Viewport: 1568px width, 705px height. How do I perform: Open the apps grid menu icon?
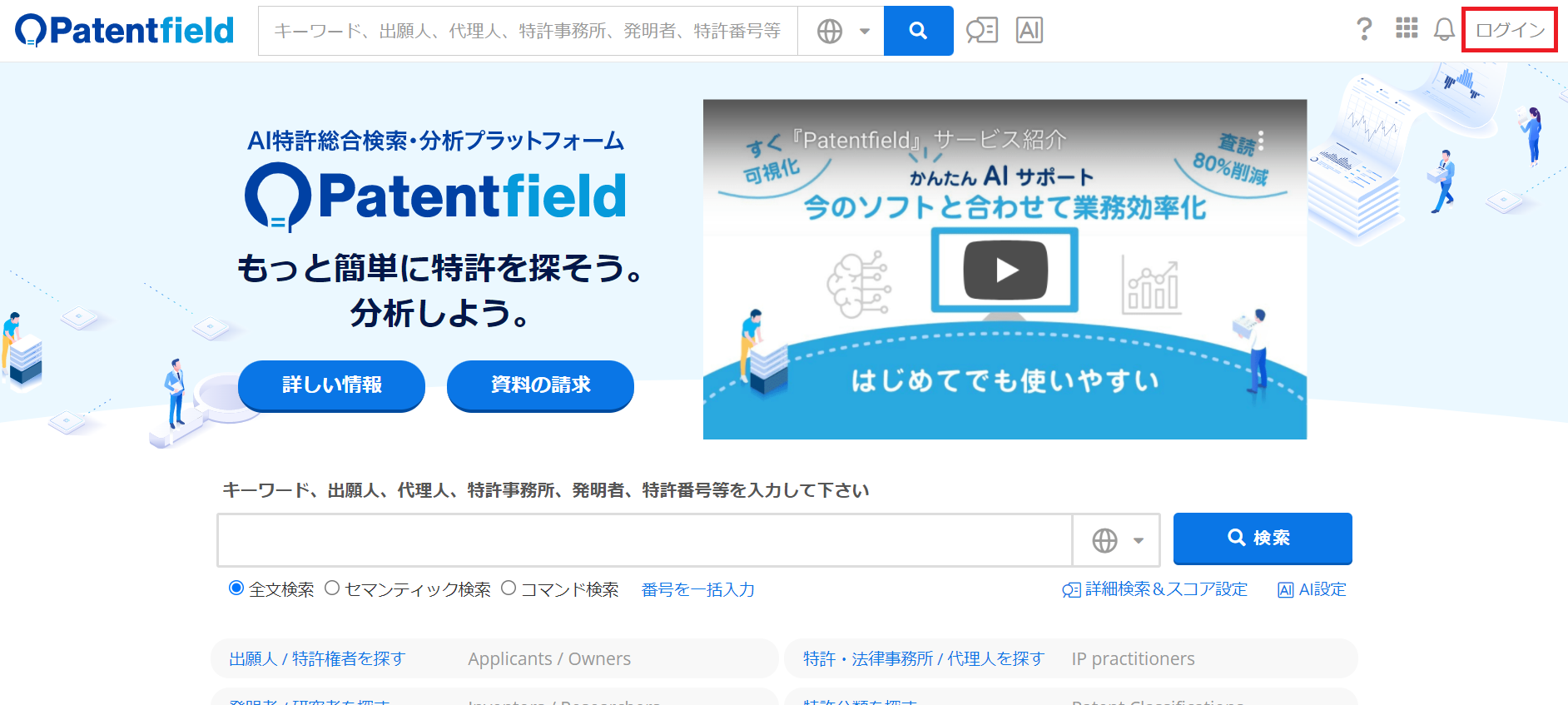click(1407, 28)
